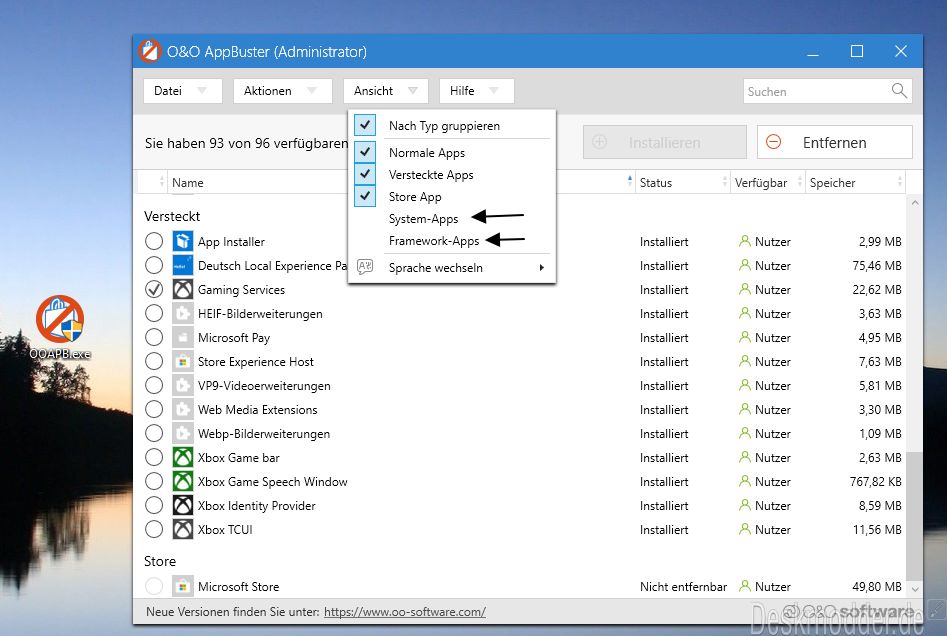
Task: Expand the Sprache wechseln submenu arrow
Action: (542, 268)
